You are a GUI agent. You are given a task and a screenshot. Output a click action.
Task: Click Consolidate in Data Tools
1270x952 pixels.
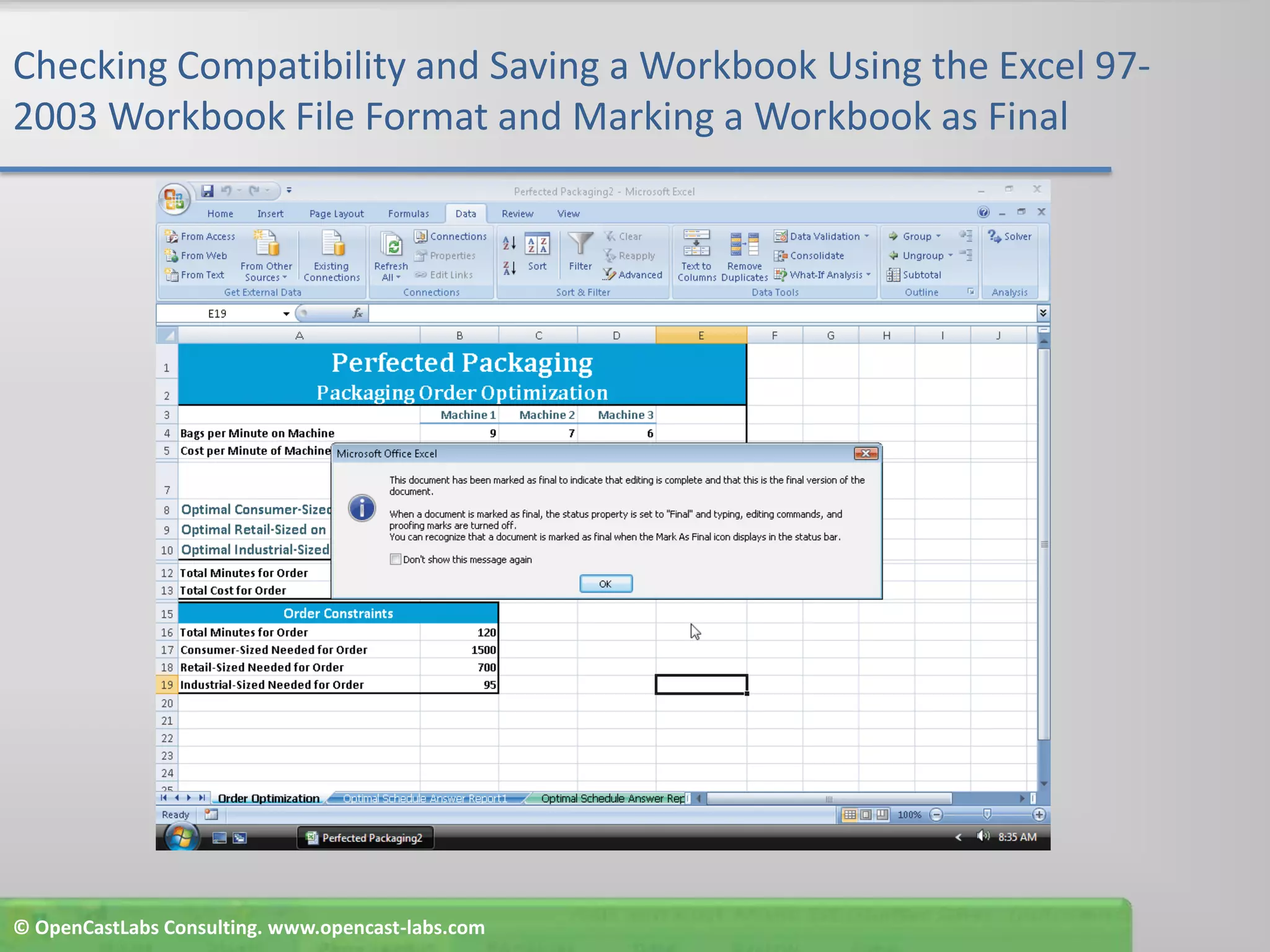click(809, 255)
